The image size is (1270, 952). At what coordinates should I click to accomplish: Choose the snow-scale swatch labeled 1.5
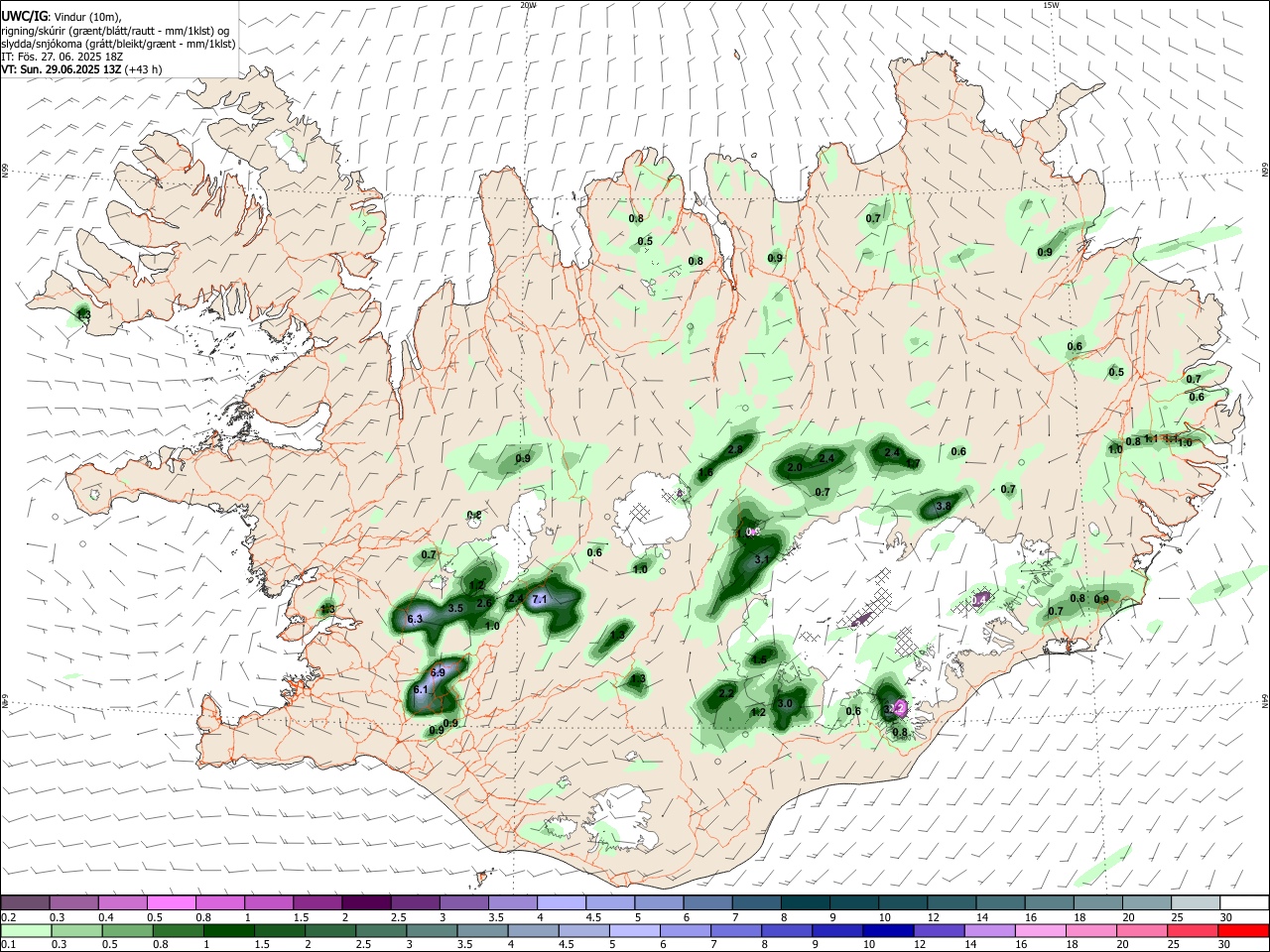tap(317, 902)
